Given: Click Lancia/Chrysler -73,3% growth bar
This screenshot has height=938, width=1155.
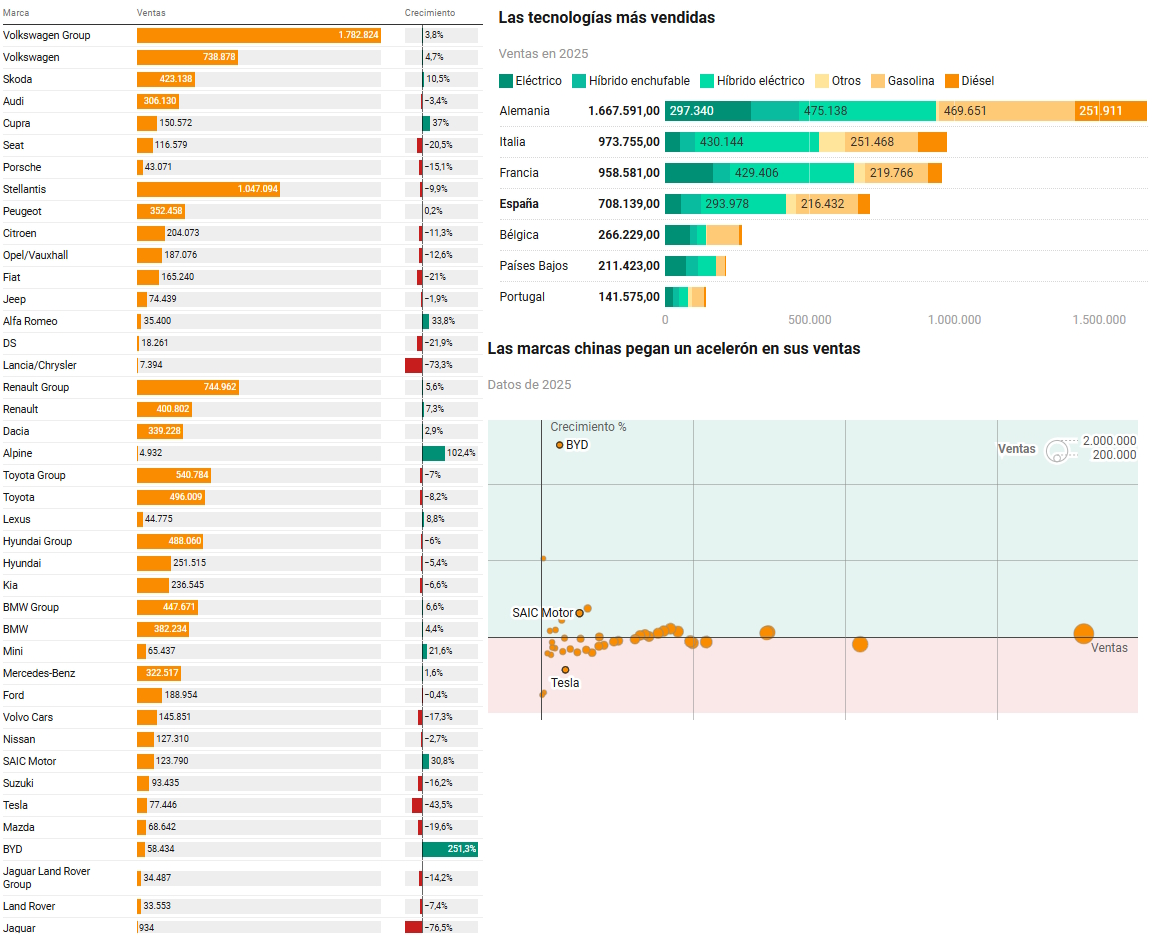Looking at the screenshot, I should [413, 365].
